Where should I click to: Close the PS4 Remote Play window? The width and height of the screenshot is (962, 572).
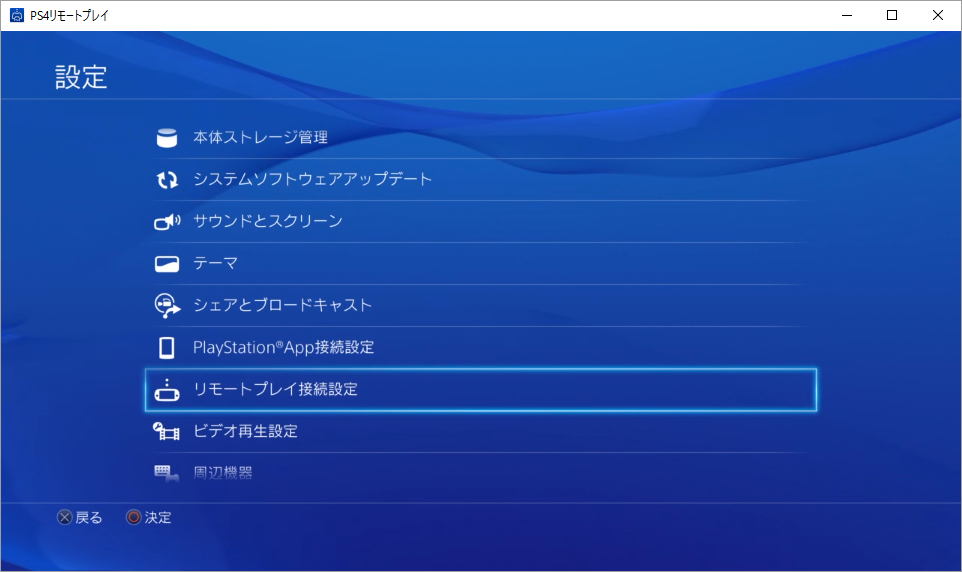[x=937, y=15]
